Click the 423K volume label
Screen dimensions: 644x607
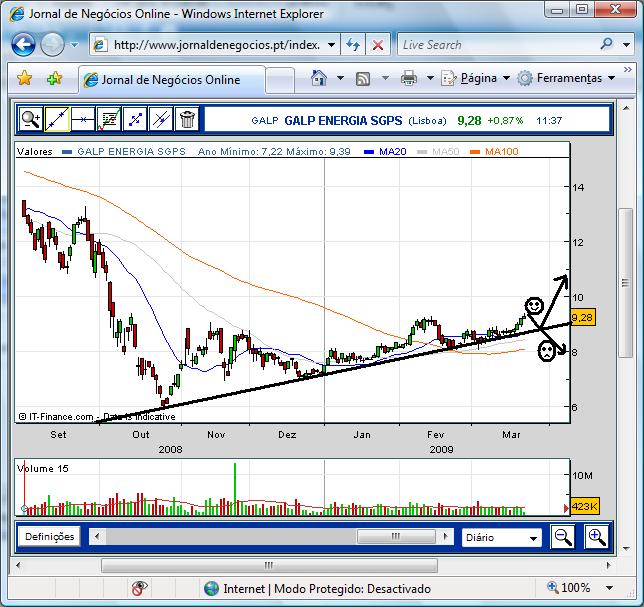584,506
